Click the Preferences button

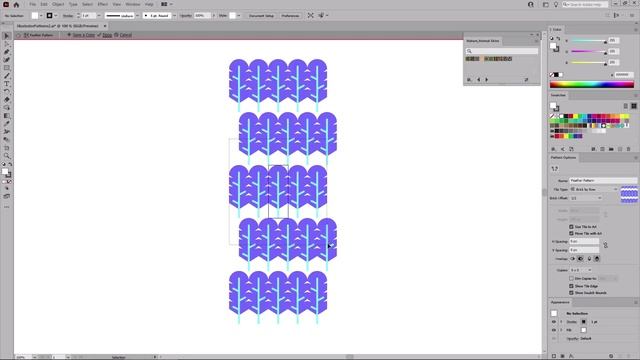290,16
